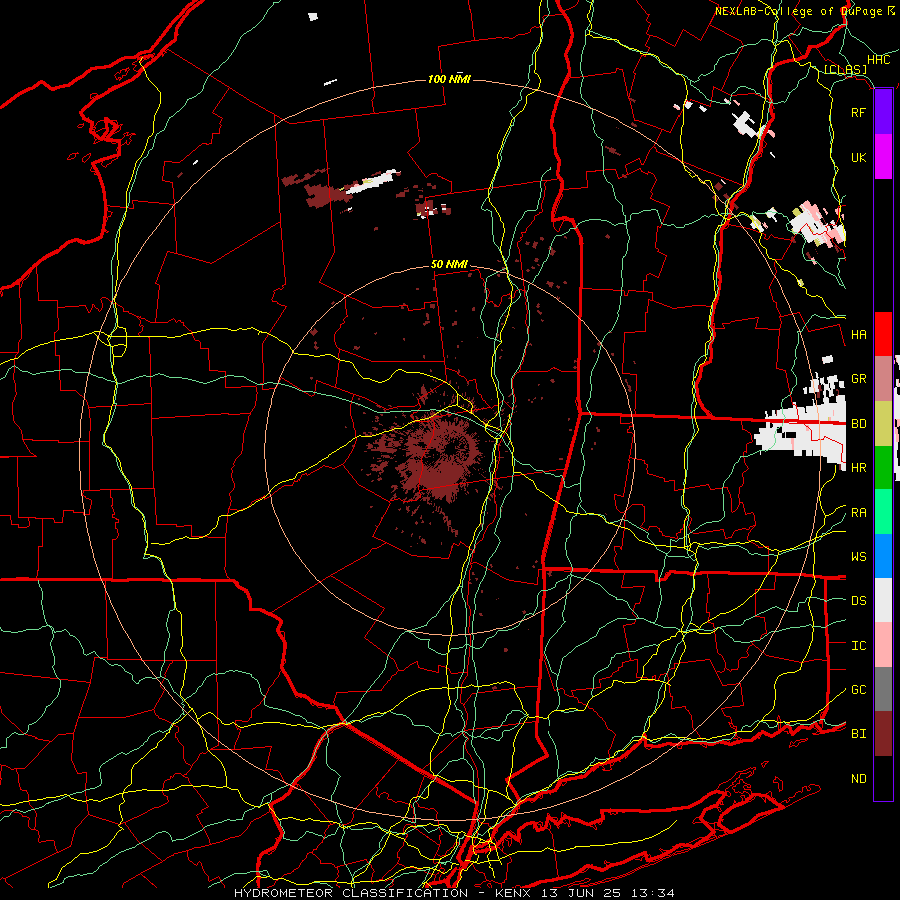Click the 'DS' legend label
This screenshot has width=900, height=900.
(859, 601)
